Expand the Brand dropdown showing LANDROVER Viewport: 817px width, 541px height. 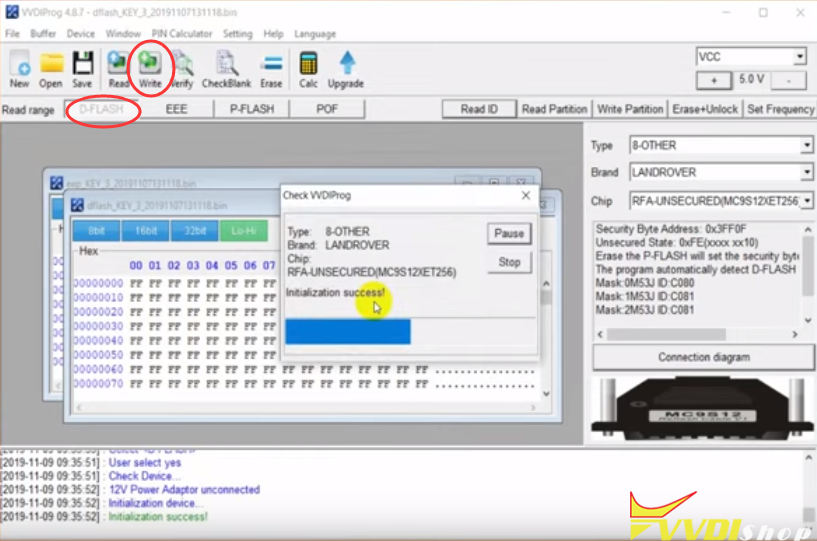click(807, 172)
